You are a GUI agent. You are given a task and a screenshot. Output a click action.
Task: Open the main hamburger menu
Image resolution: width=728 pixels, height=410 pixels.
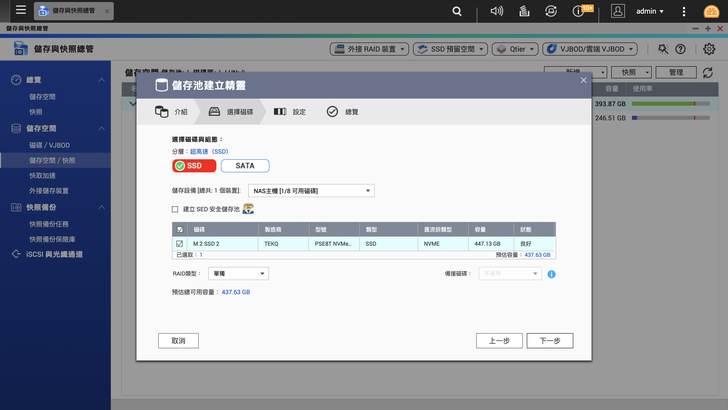click(x=20, y=11)
